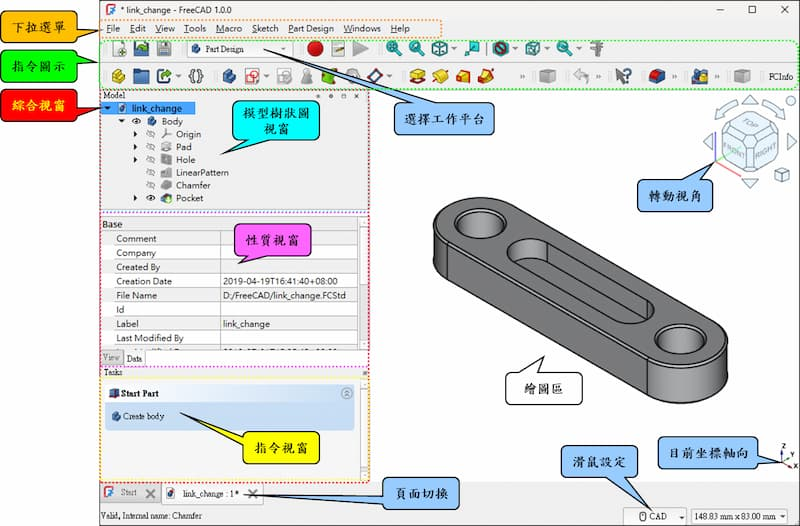Click Create body in Tasks panel
Viewport: 800px width, 526px height.
tap(143, 416)
